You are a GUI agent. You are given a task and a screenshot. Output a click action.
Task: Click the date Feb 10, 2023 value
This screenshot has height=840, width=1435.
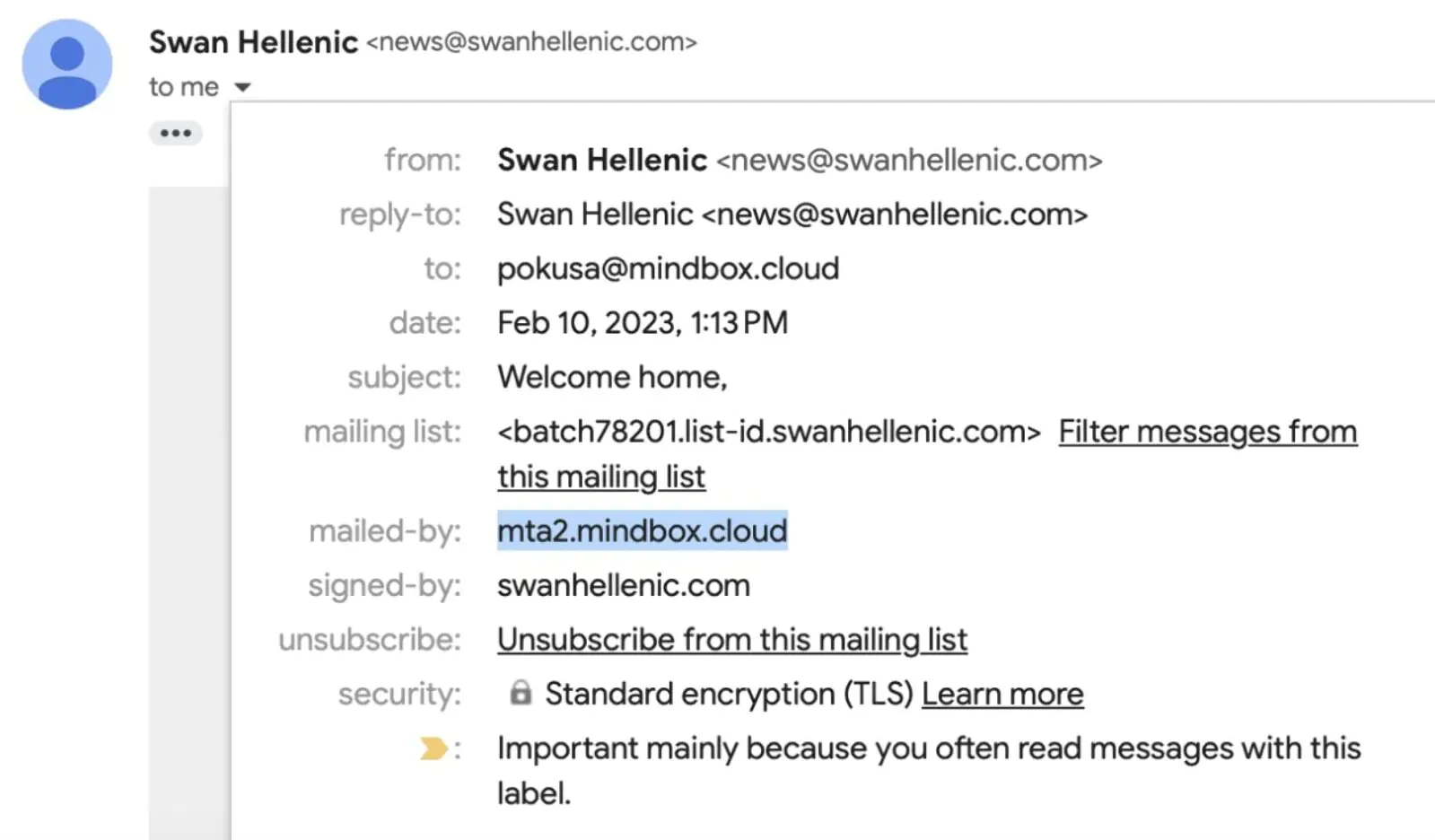pos(643,323)
